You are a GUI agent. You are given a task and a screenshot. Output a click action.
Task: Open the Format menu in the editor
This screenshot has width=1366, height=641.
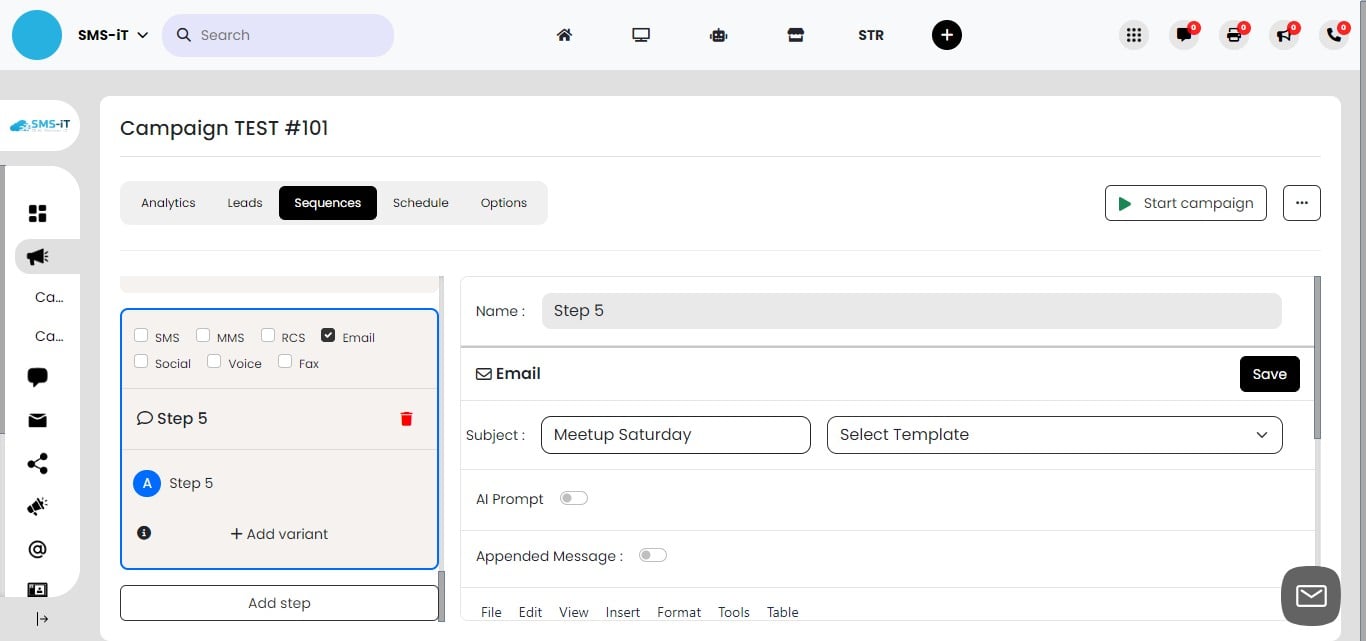[678, 611]
